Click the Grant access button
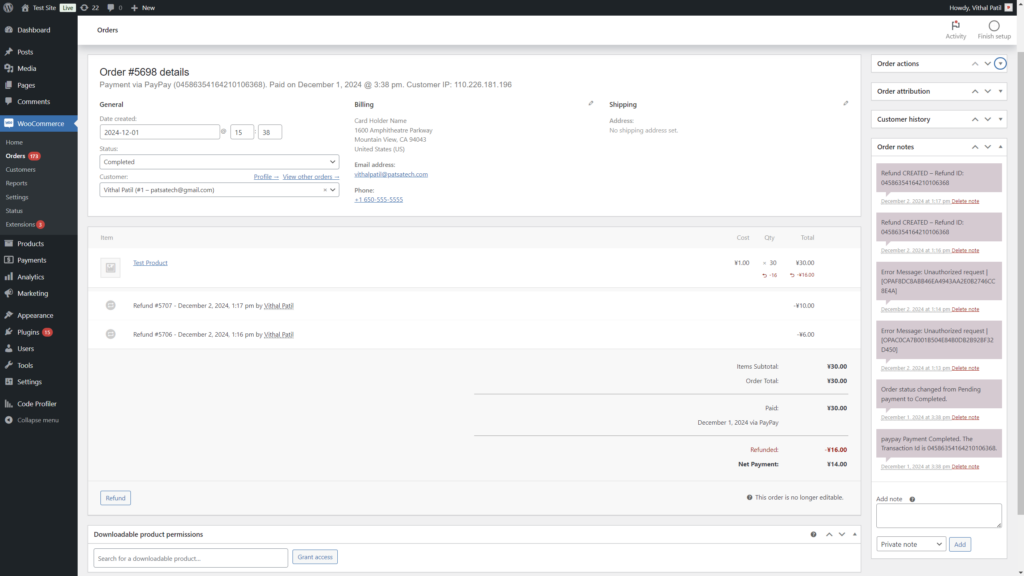 point(315,557)
